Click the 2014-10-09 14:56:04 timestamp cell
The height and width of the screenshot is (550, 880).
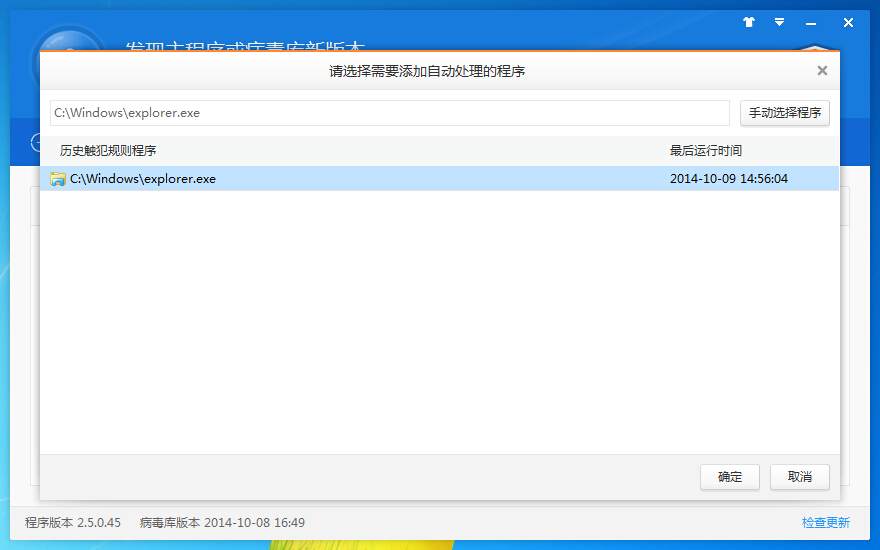[729, 179]
